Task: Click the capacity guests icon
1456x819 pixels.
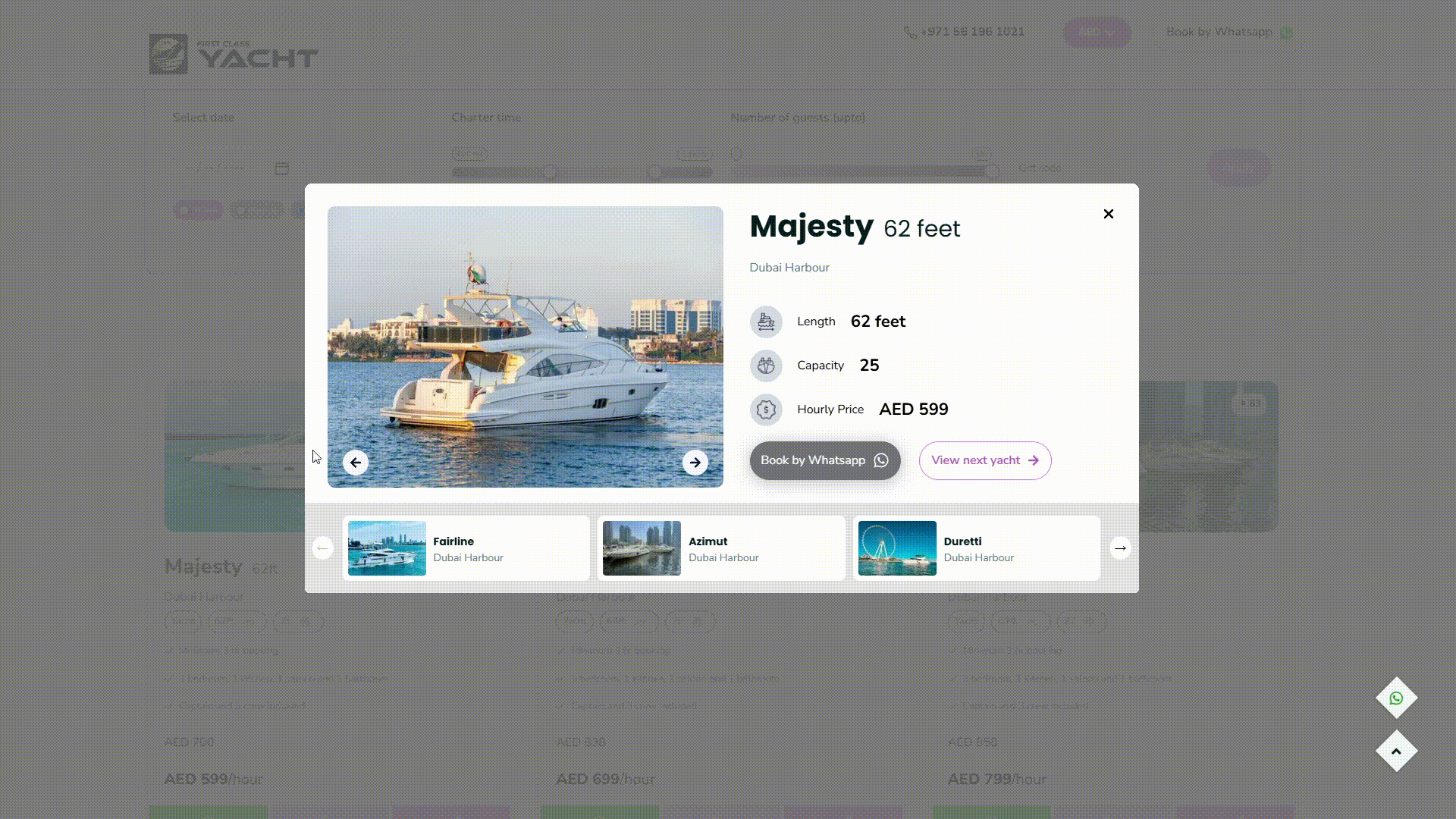Action: click(x=766, y=366)
